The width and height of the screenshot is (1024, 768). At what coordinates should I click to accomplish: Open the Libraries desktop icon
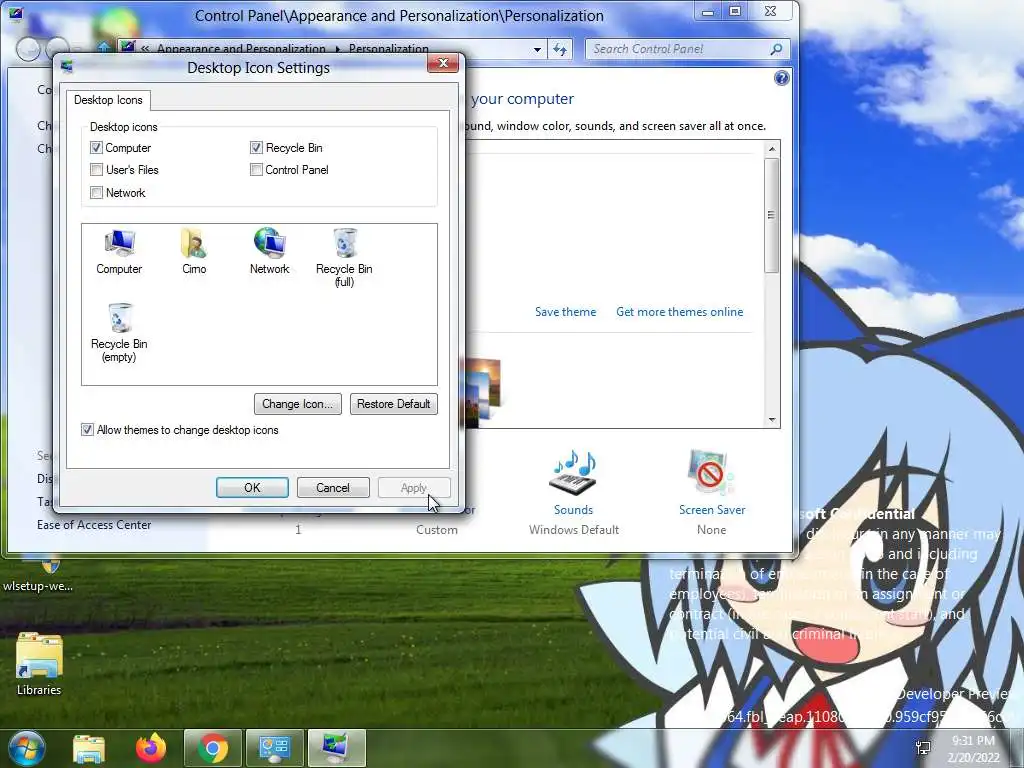click(39, 664)
